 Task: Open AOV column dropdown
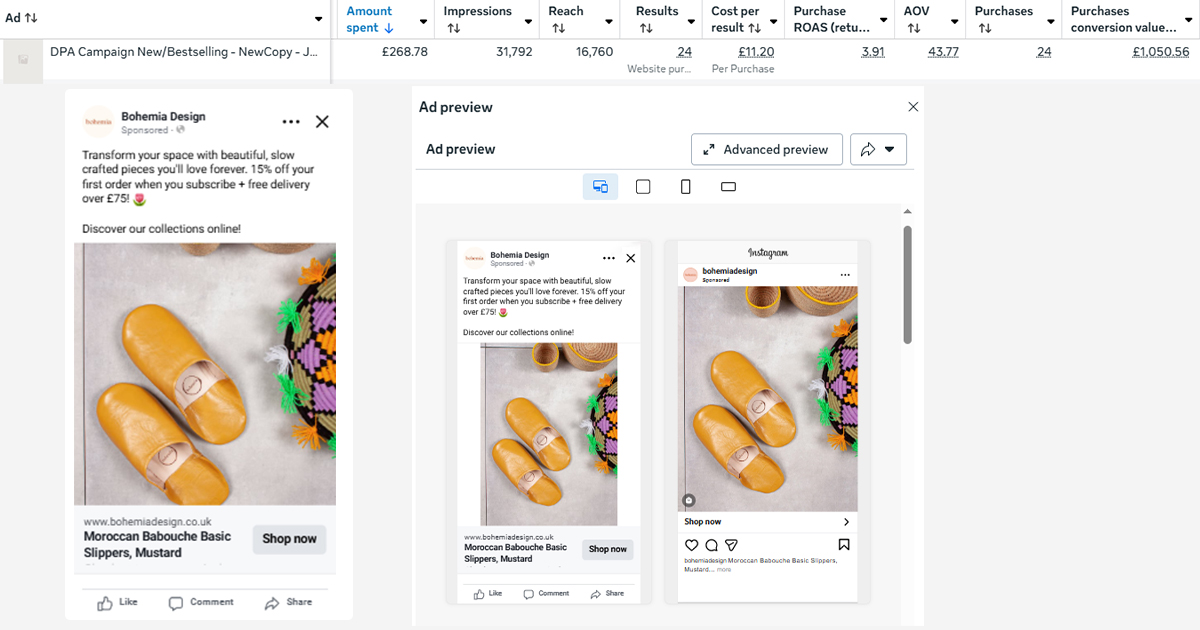[x=955, y=20]
